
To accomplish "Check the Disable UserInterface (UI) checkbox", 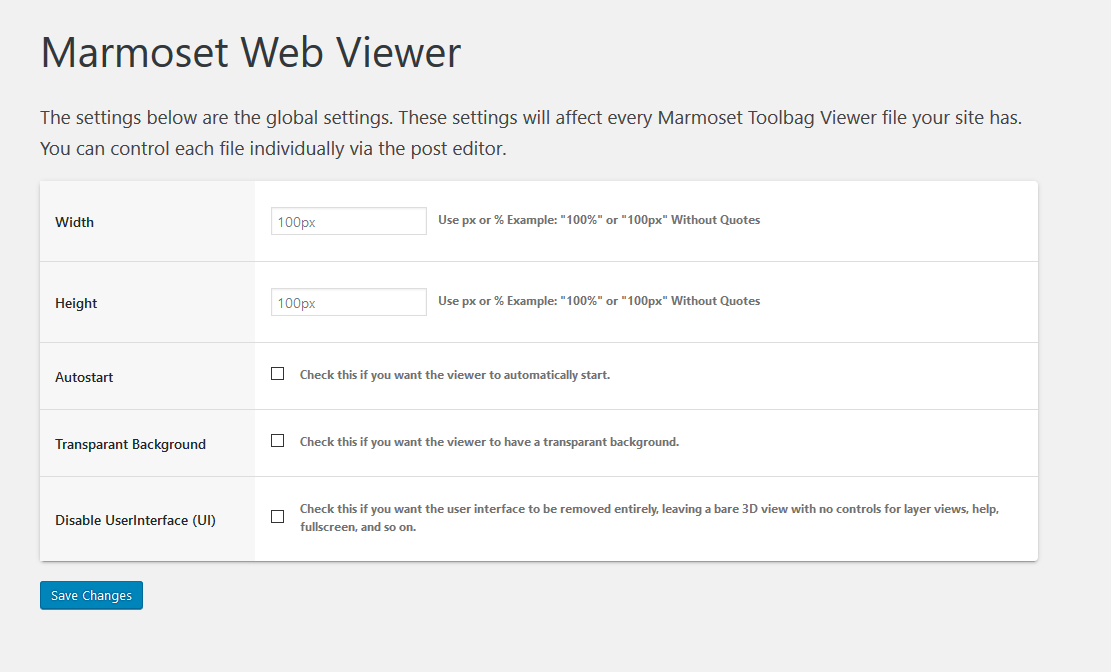I will tap(278, 517).
